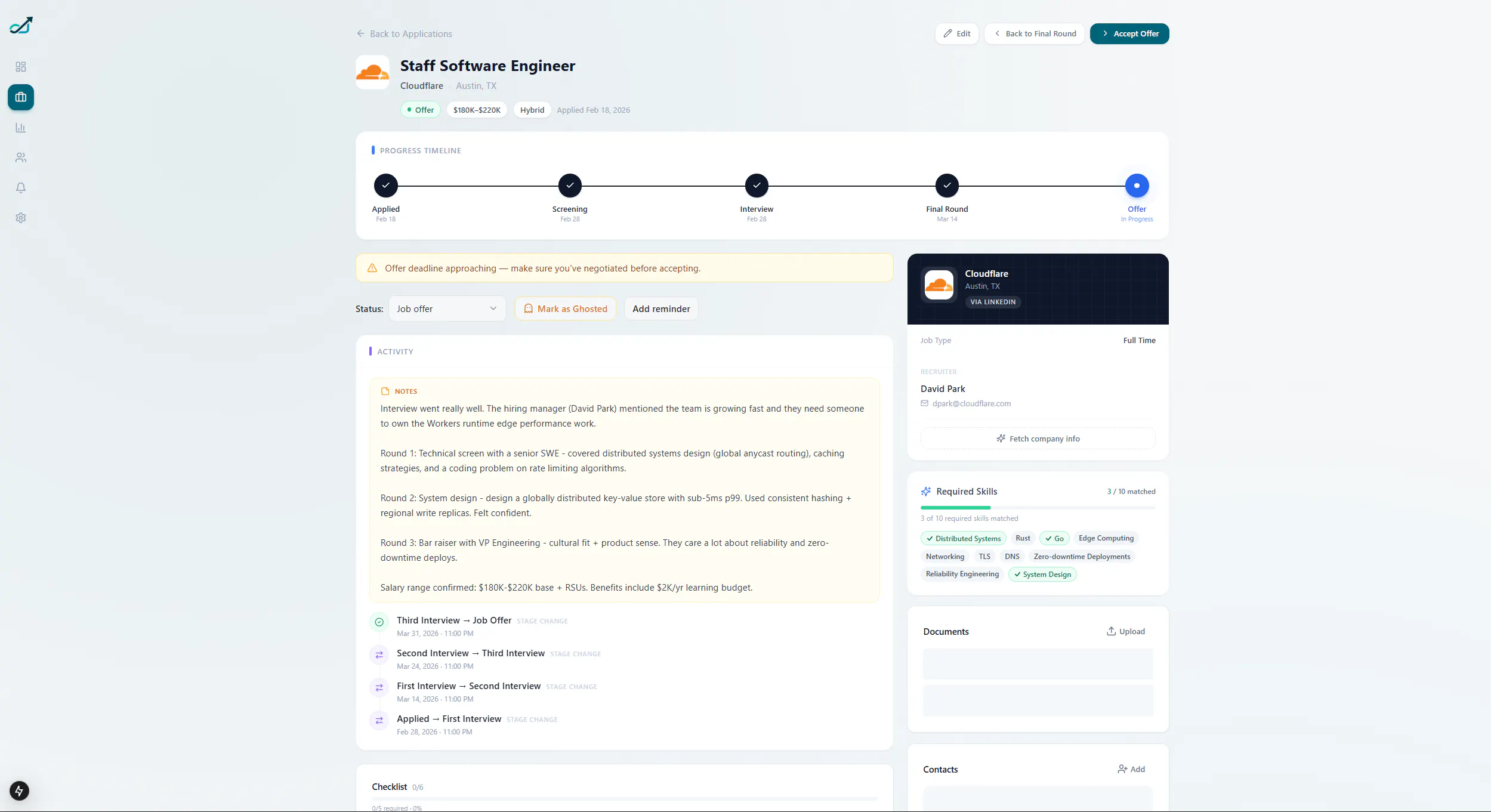Click the left arrow before Back to Applications

coord(361,34)
